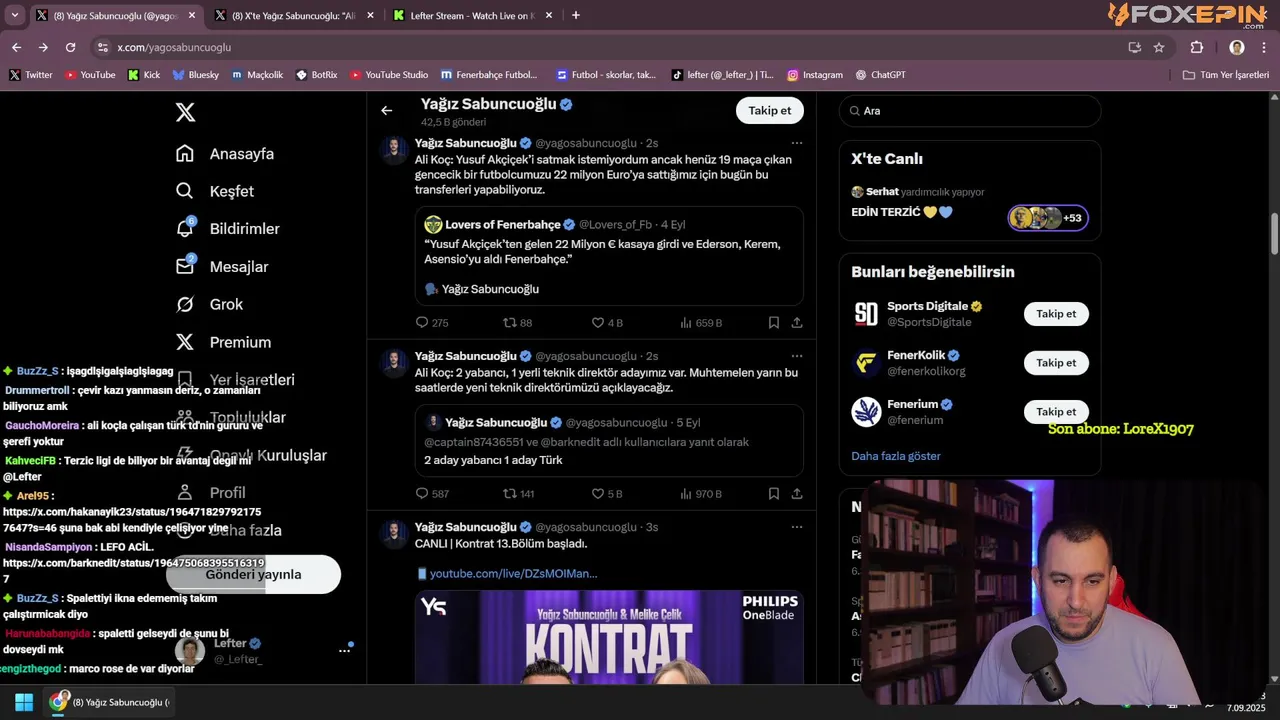This screenshot has width=1280, height=720.
Task: Switch to X'te Yağız Sabuncuoğlu tab
Action: 293,16
